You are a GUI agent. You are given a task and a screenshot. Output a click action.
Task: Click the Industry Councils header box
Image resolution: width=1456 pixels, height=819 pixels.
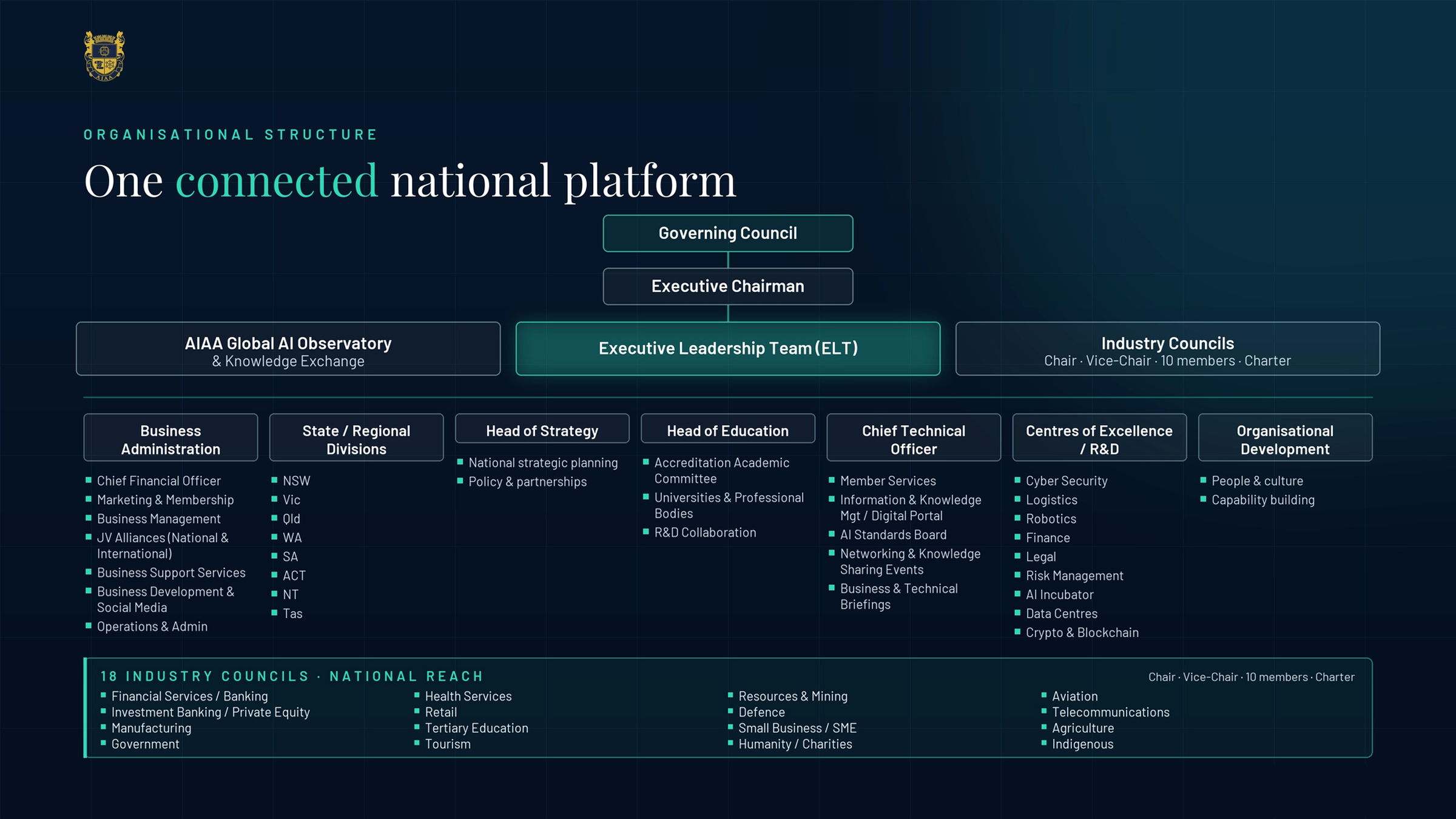[1168, 348]
